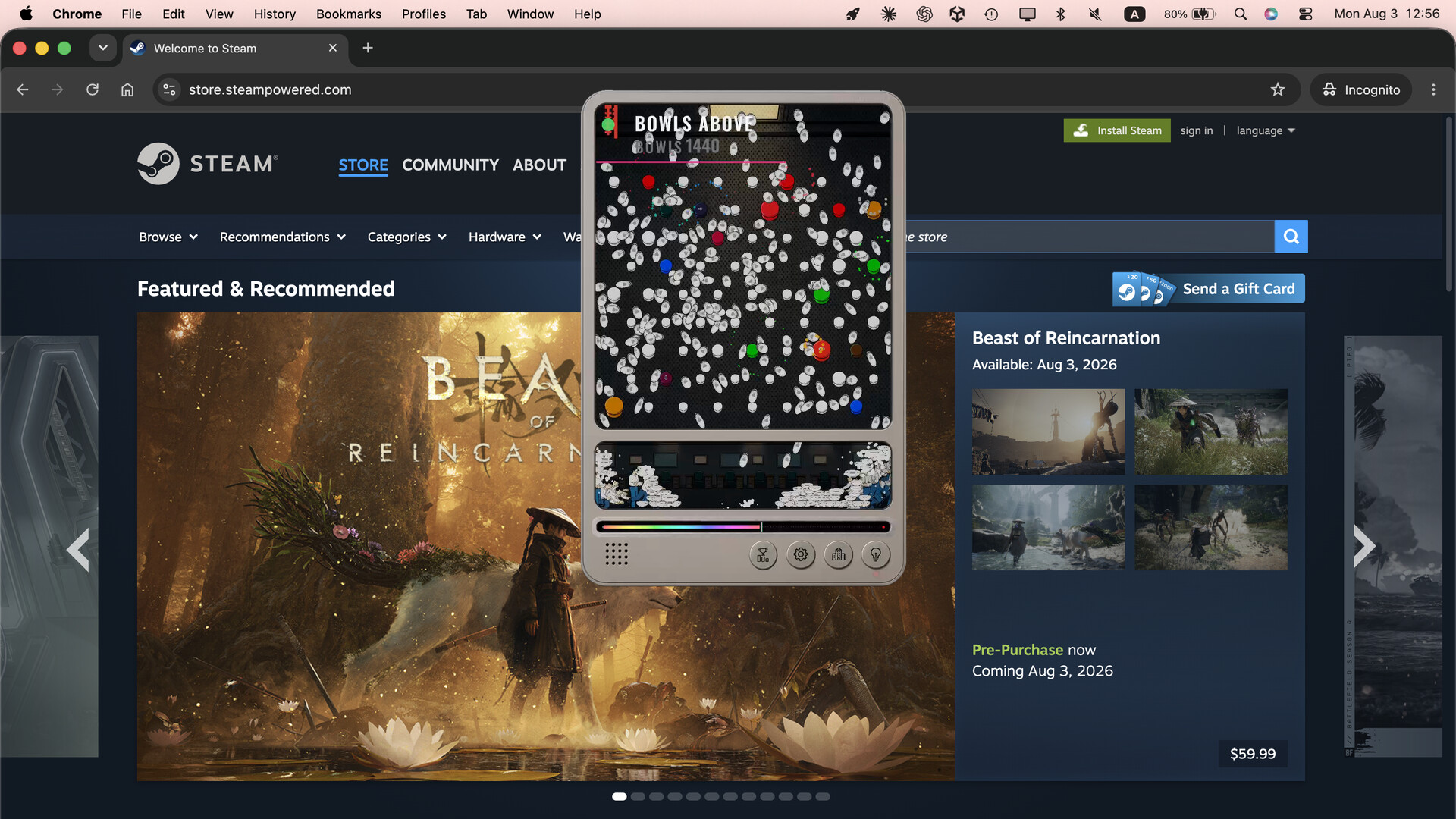Show the next featured game
The width and height of the screenshot is (1456, 819).
(x=1364, y=546)
